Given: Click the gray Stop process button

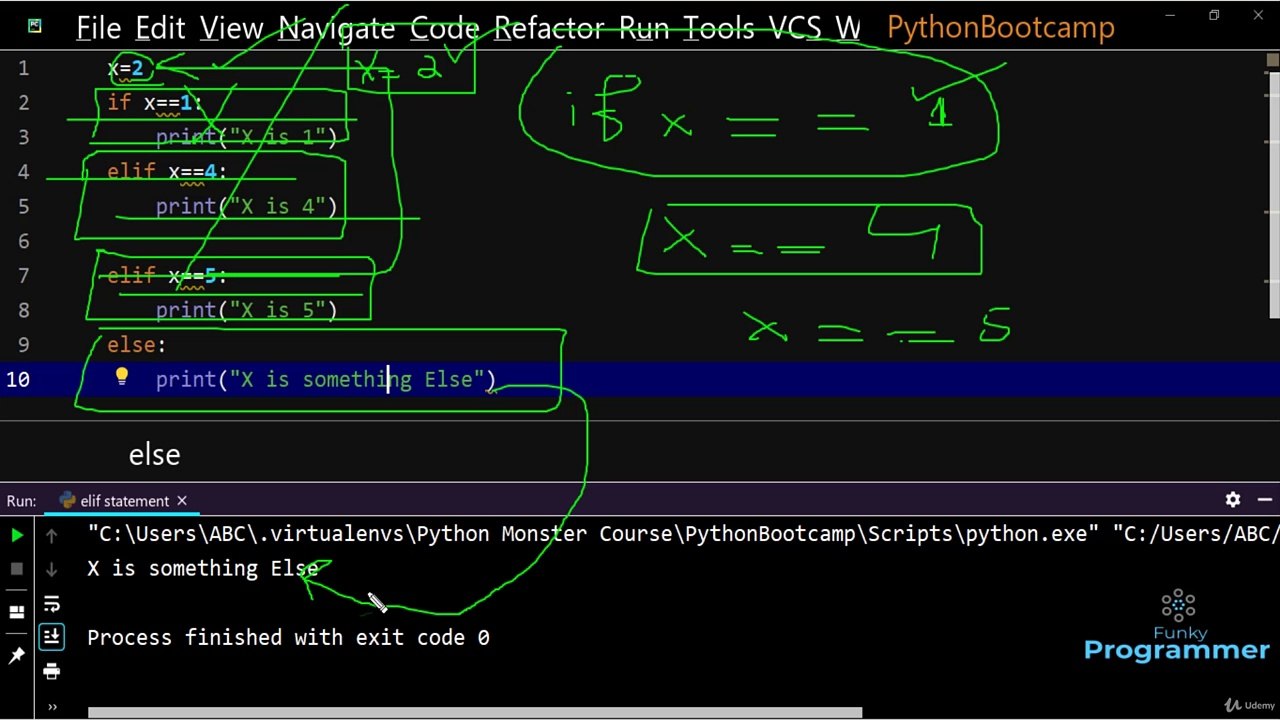Looking at the screenshot, I should pos(17,569).
